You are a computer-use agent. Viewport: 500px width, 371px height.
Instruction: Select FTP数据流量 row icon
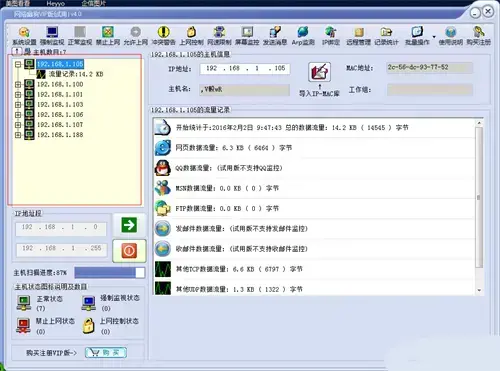[x=163, y=208]
